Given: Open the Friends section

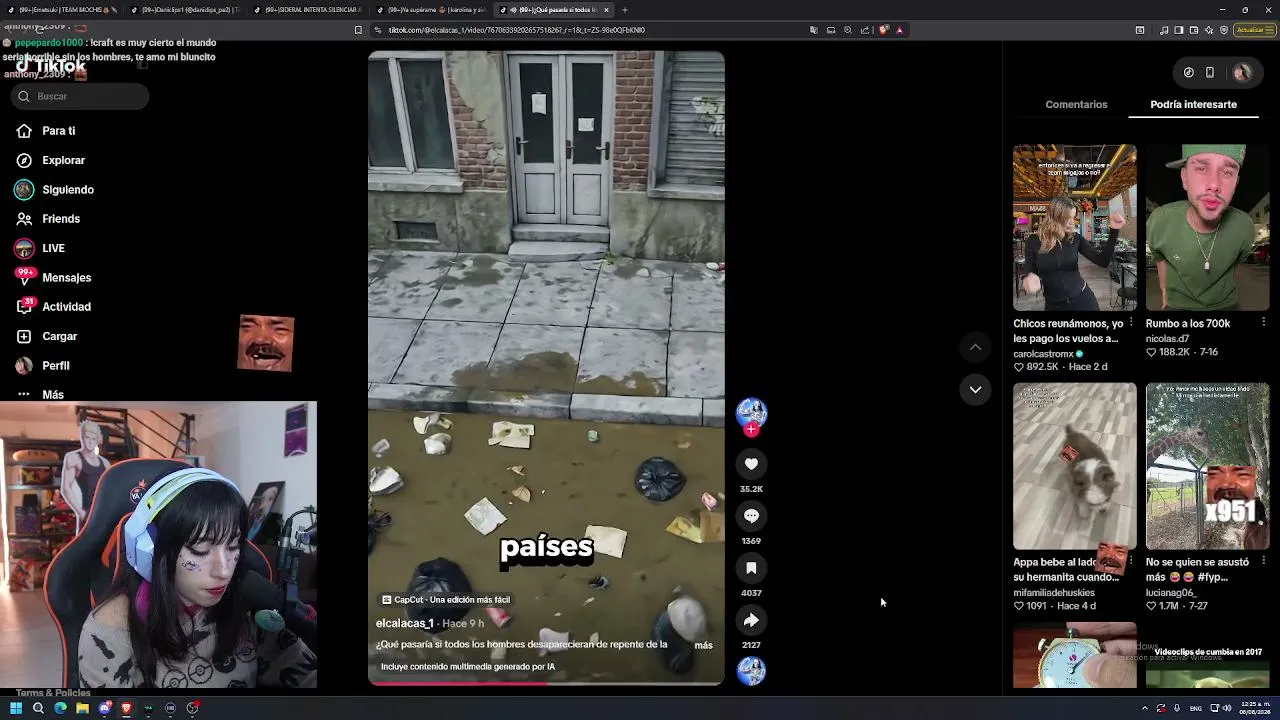Looking at the screenshot, I should pos(61,219).
